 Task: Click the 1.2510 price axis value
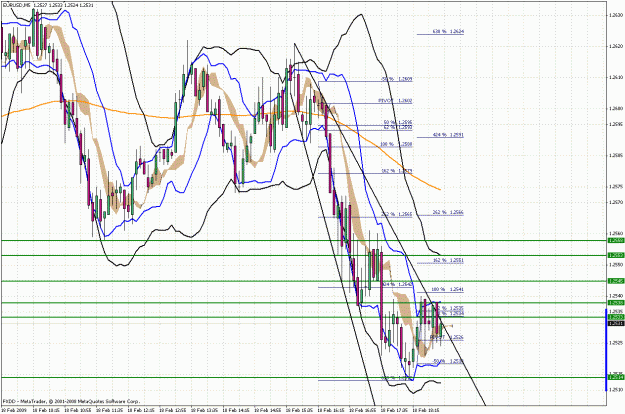point(616,389)
